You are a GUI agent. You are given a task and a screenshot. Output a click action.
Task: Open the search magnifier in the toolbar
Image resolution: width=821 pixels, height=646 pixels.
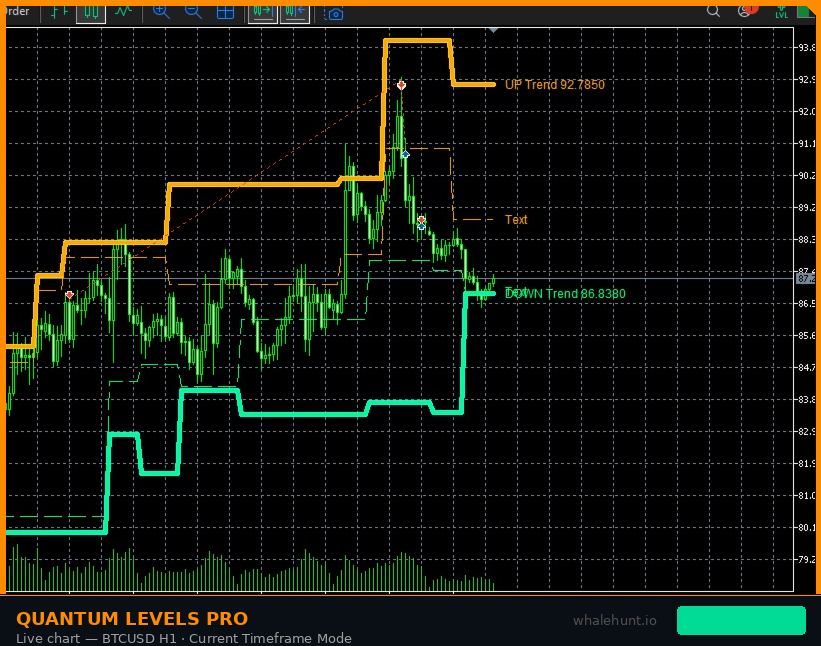[x=711, y=12]
